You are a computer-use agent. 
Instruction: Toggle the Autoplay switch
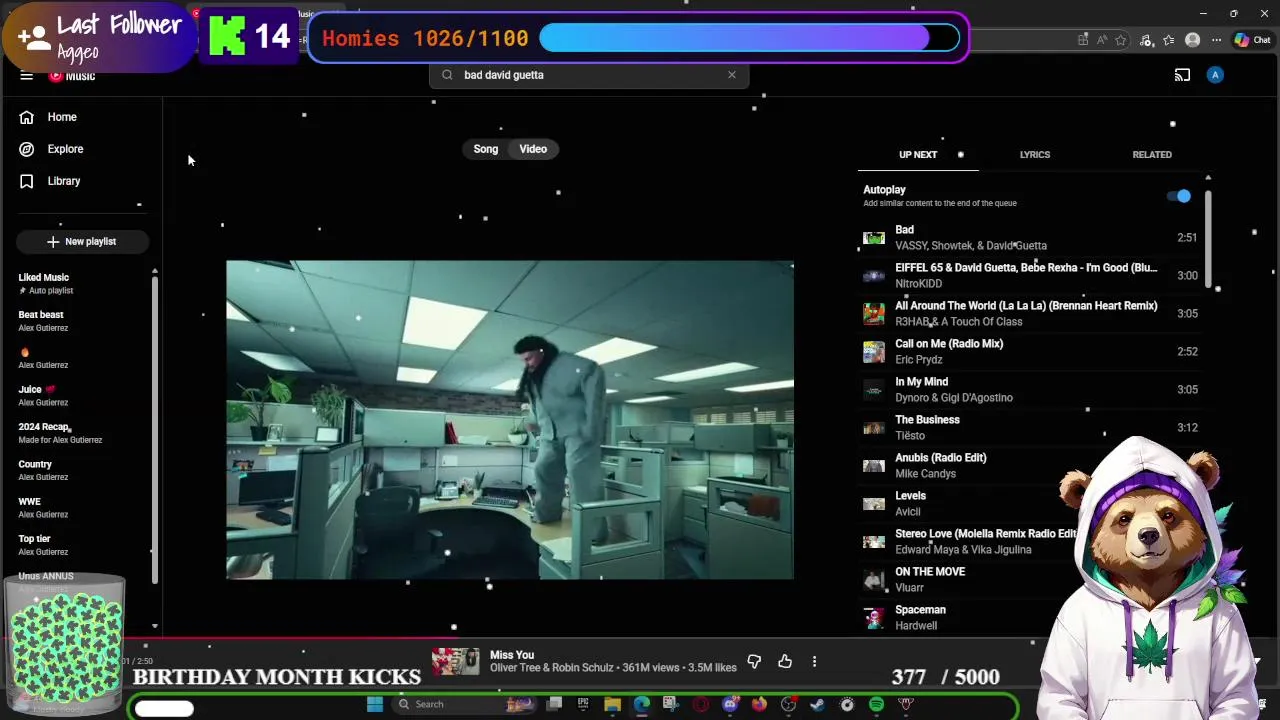point(1180,196)
